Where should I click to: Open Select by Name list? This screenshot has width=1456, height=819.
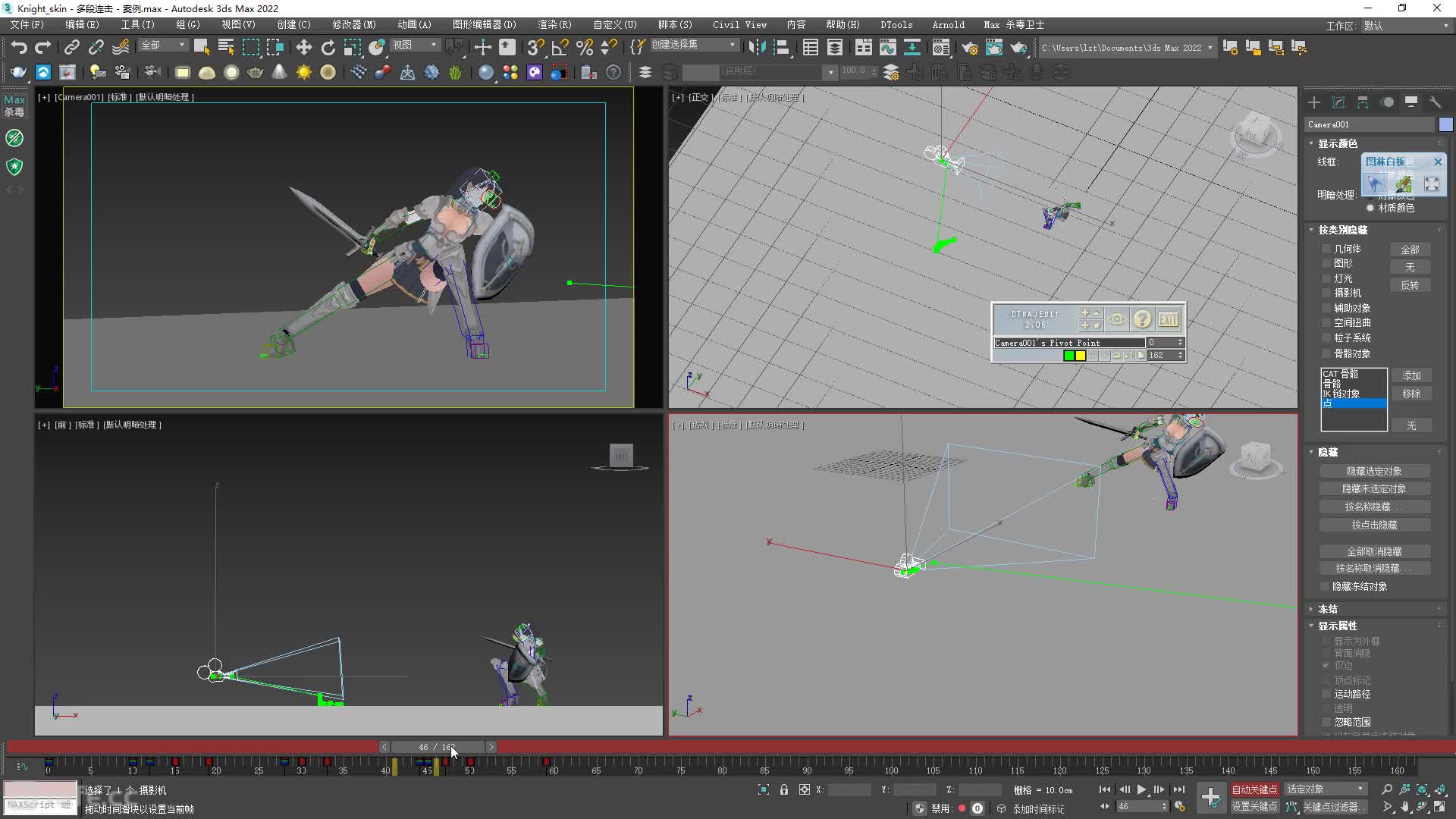point(226,47)
